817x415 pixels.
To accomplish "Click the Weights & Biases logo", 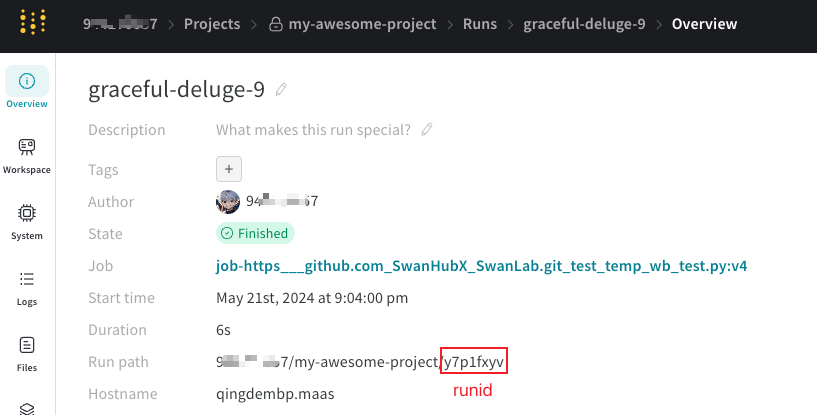I will pos(33,23).
